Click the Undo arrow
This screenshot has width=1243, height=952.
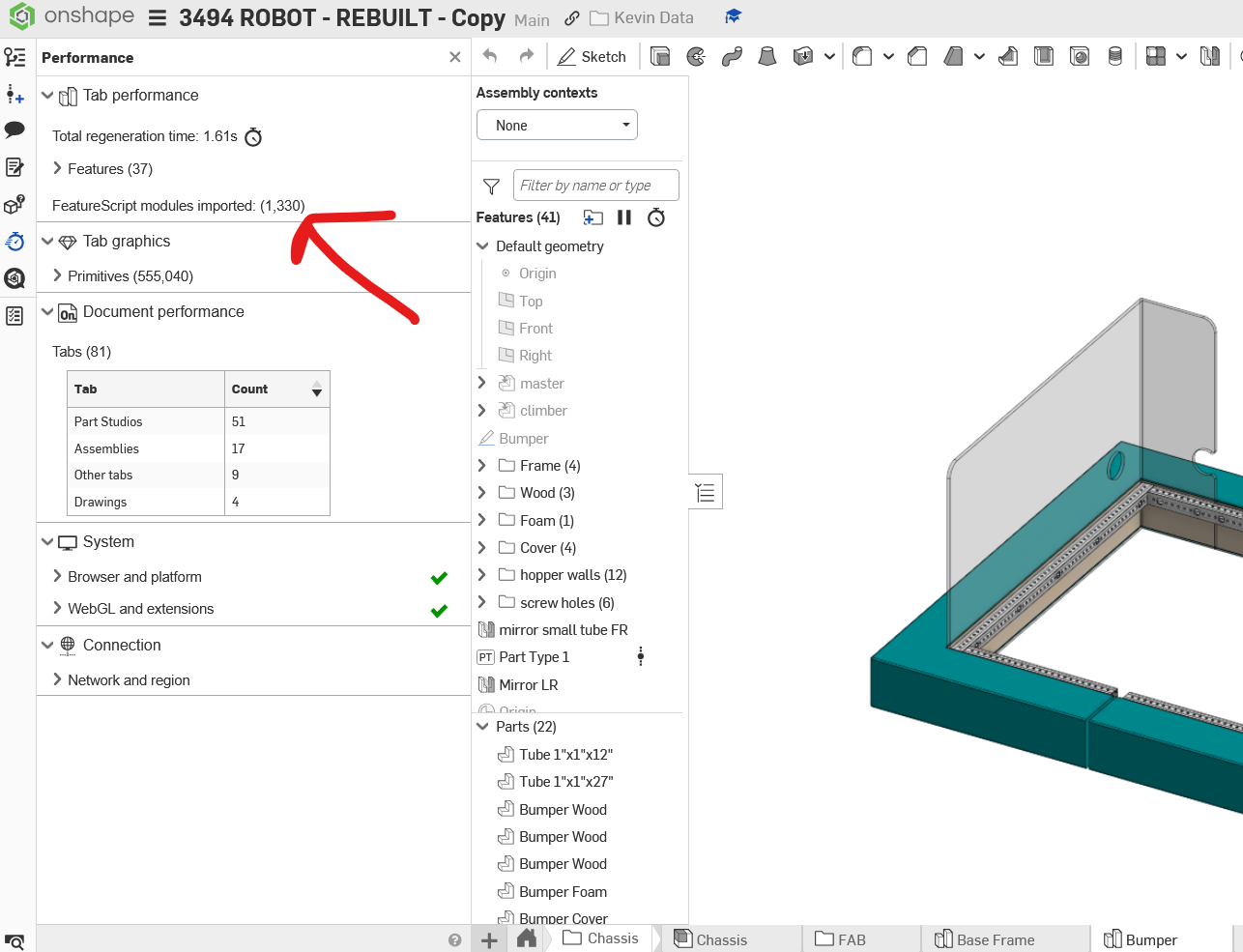coord(490,56)
